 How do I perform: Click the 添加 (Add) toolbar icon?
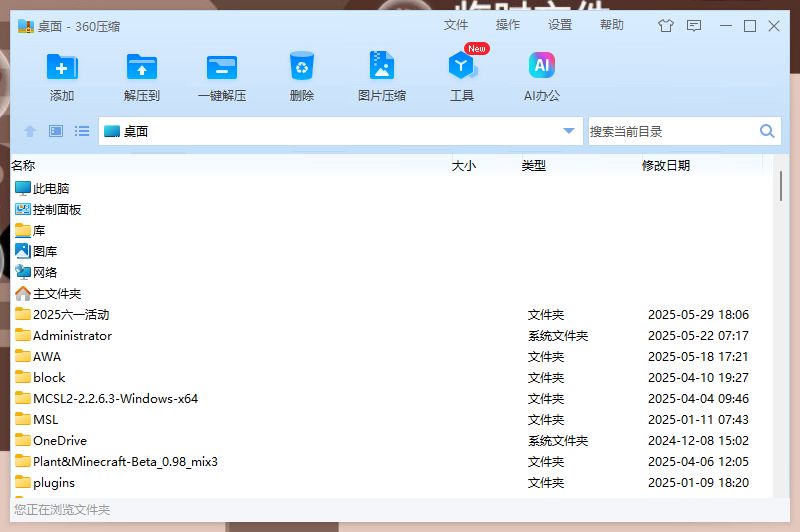62,68
